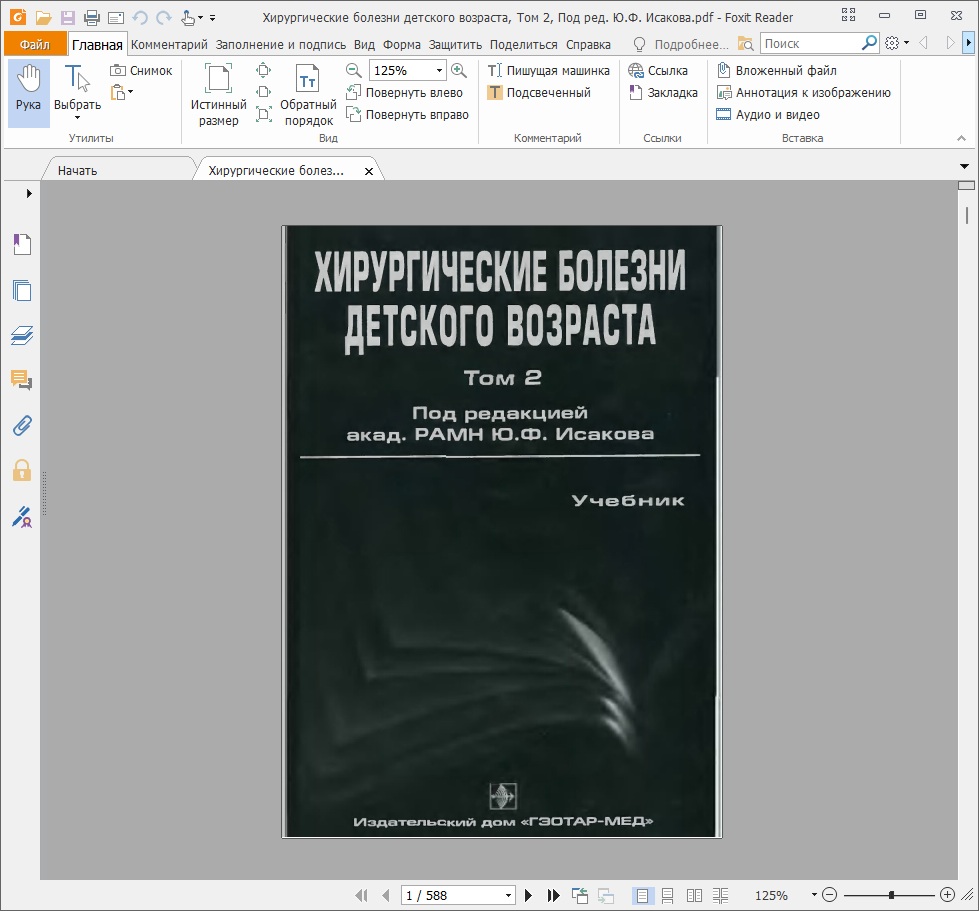Viewport: 979px width, 911px height.
Task: Click the vertical scrollbar thumb
Action: (967, 215)
